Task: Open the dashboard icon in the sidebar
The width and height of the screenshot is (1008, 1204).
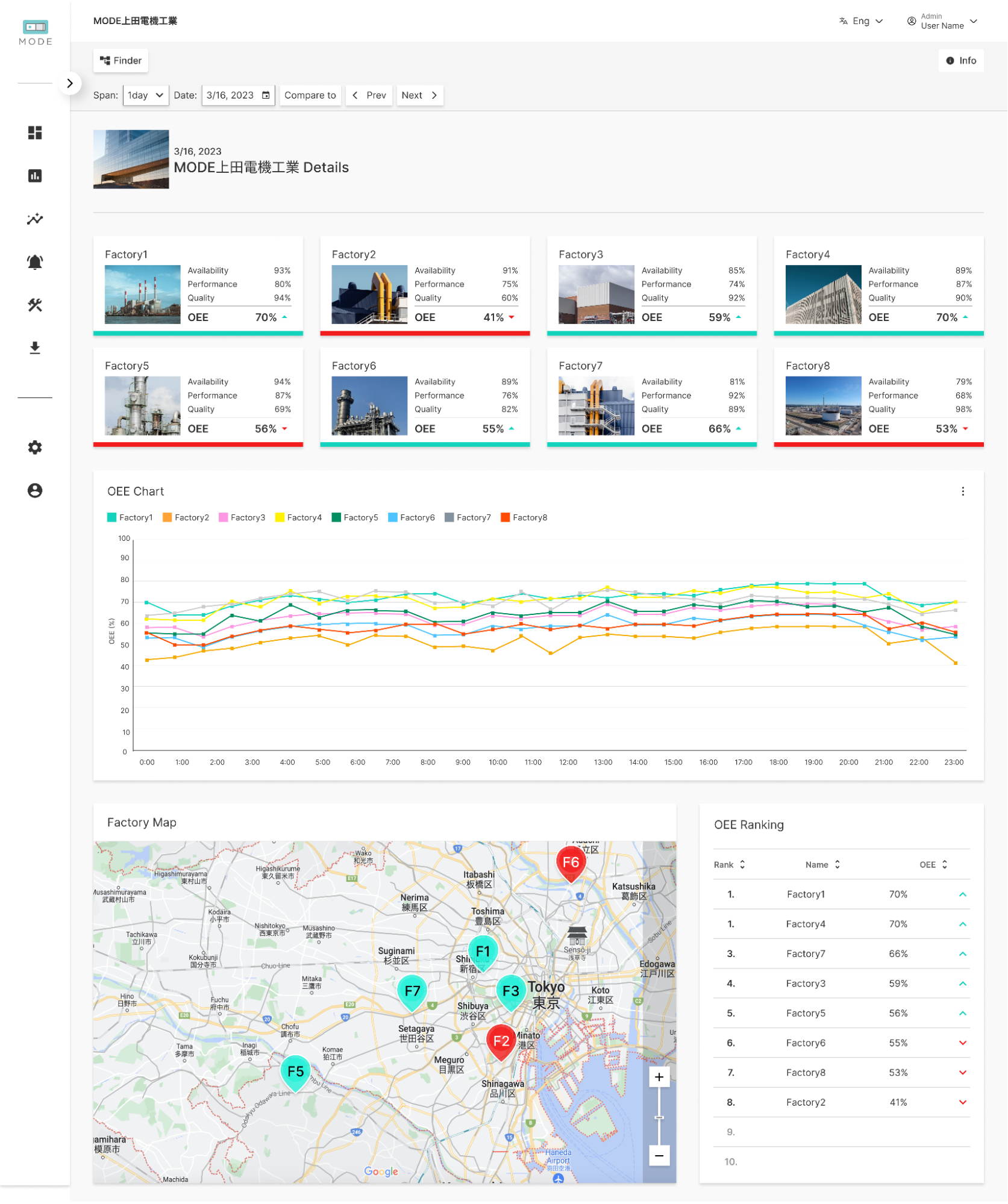Action: [35, 133]
